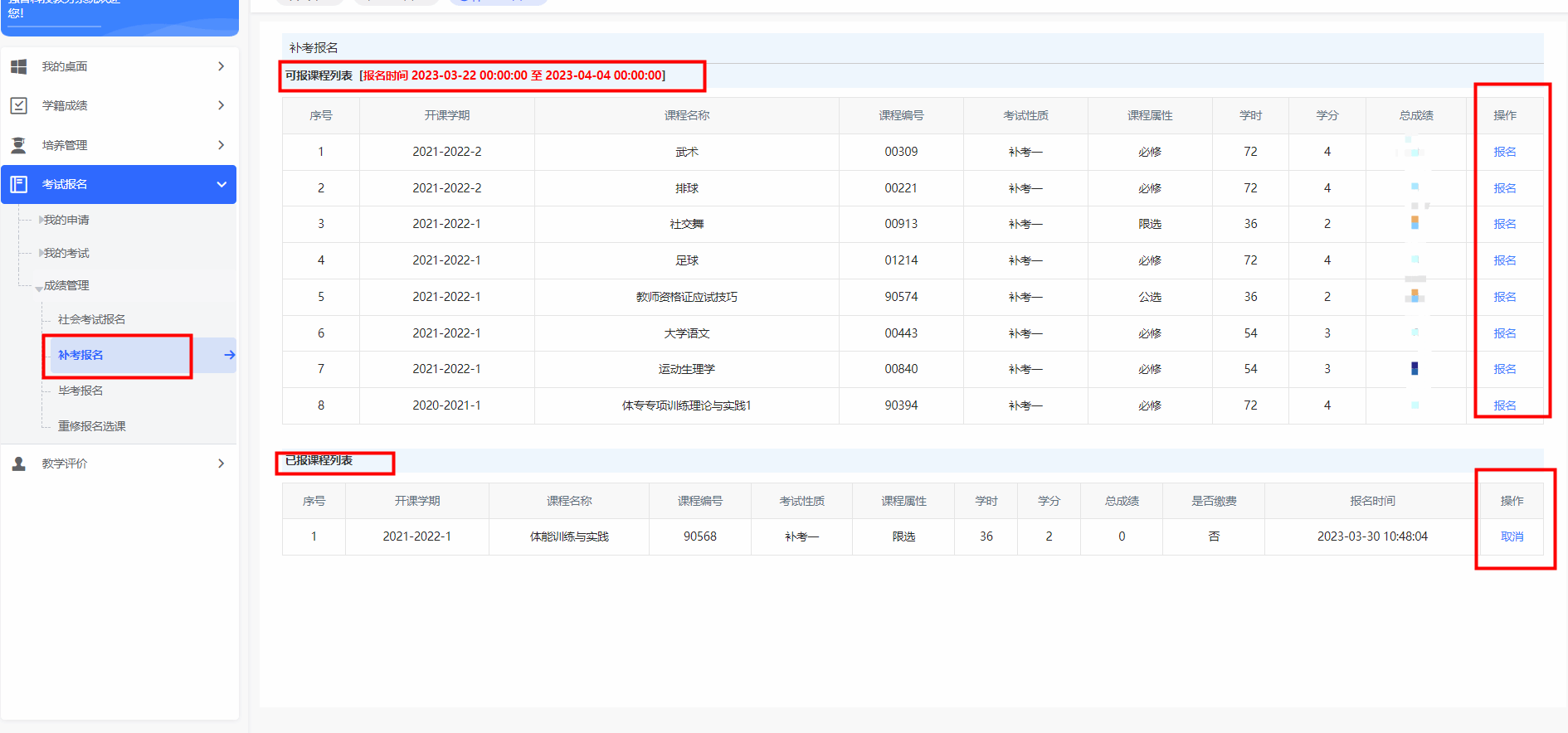Click the 教学评价 person icon
Screen dimensions: 1568x733
point(18,464)
